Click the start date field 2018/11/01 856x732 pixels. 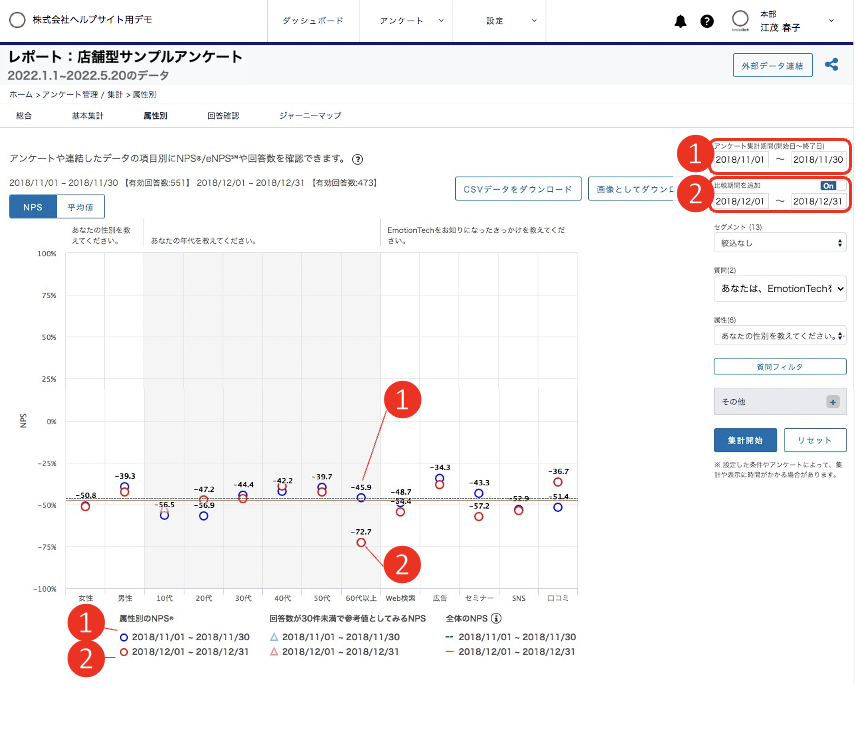(x=740, y=160)
